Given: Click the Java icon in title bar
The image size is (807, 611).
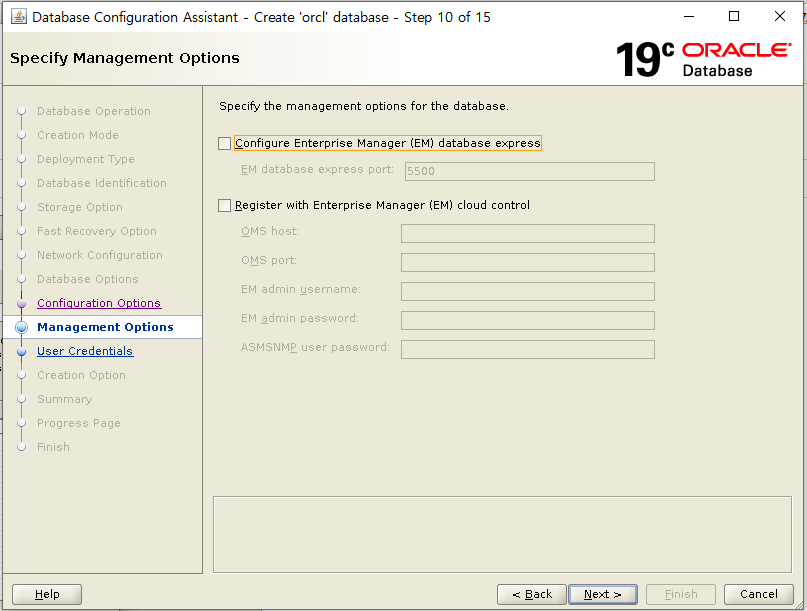Looking at the screenshot, I should tap(19, 16).
